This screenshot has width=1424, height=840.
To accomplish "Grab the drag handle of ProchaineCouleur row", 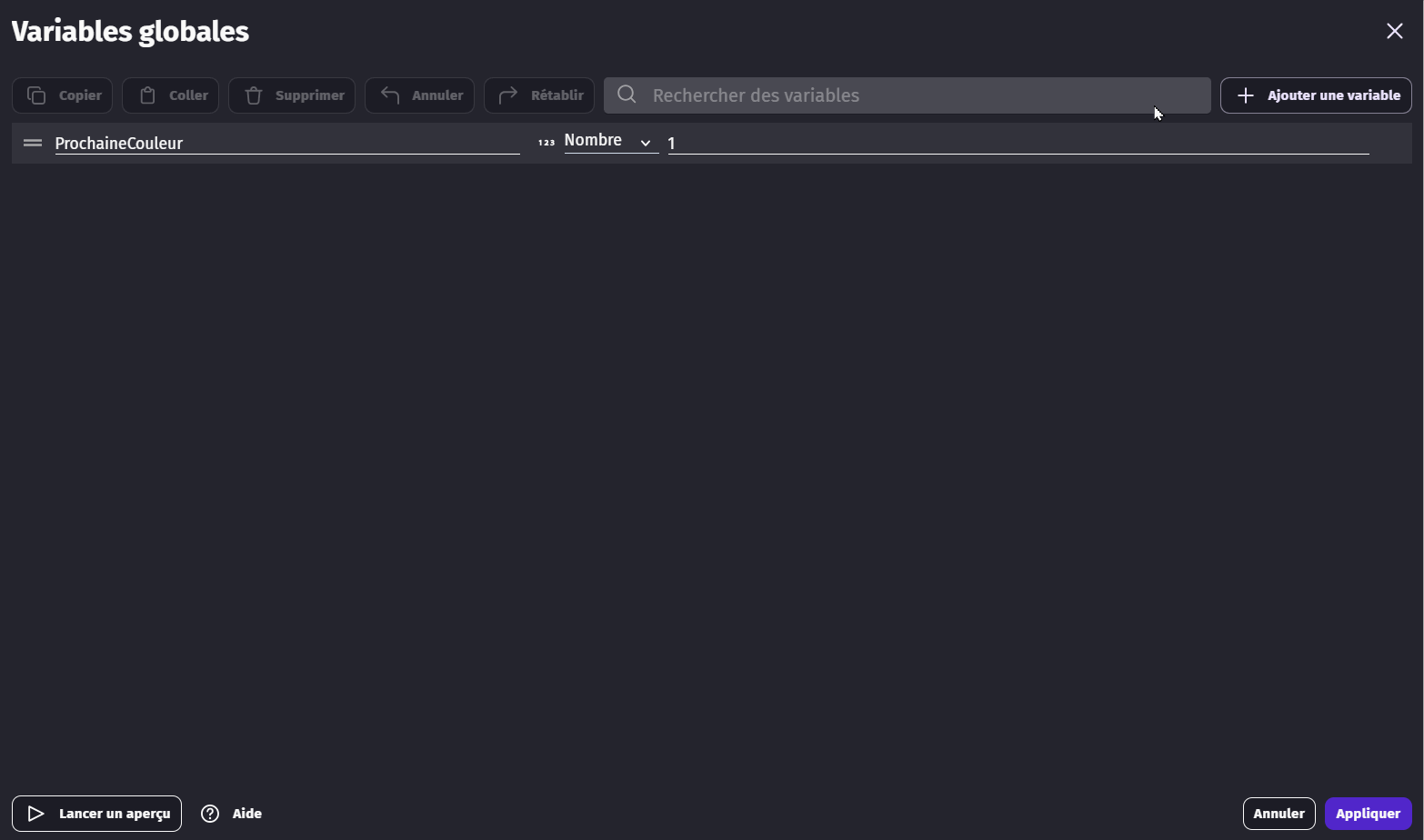I will (x=33, y=143).
